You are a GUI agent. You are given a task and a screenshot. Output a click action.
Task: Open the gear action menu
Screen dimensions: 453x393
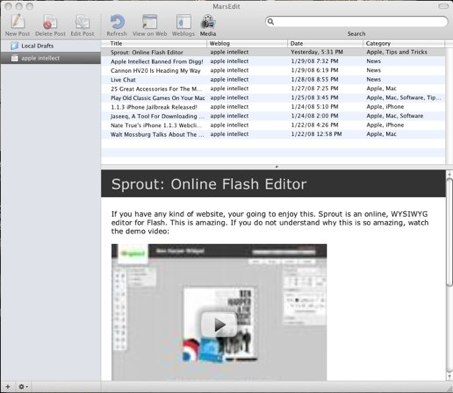pos(23,387)
